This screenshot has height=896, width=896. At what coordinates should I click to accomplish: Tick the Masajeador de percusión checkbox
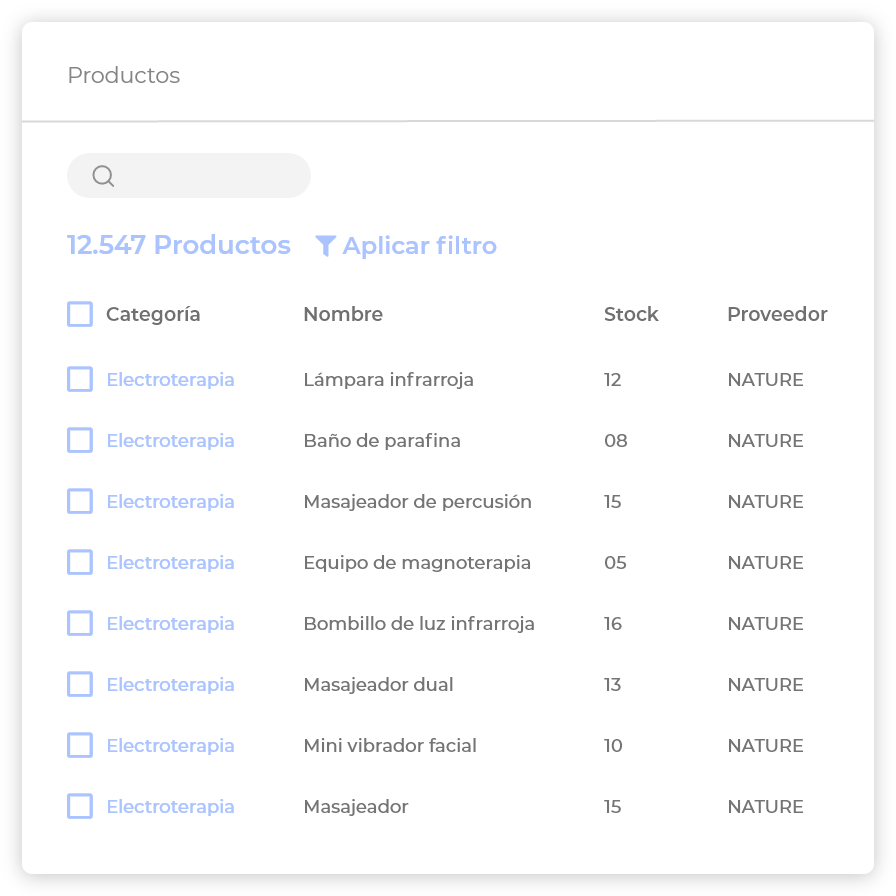click(x=80, y=502)
